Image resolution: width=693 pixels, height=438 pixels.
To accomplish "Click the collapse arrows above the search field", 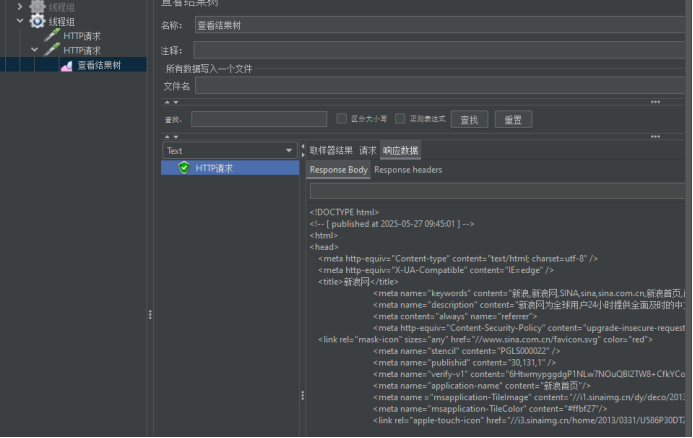I will click(171, 102).
